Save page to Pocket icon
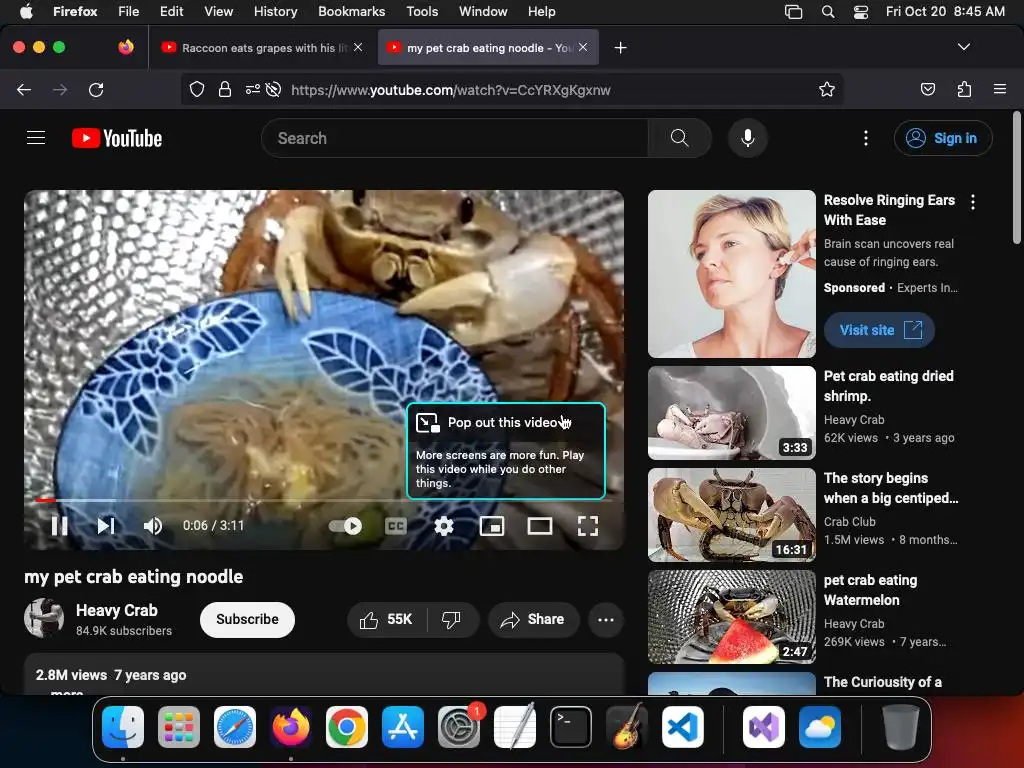This screenshot has width=1024, height=768. point(928,89)
